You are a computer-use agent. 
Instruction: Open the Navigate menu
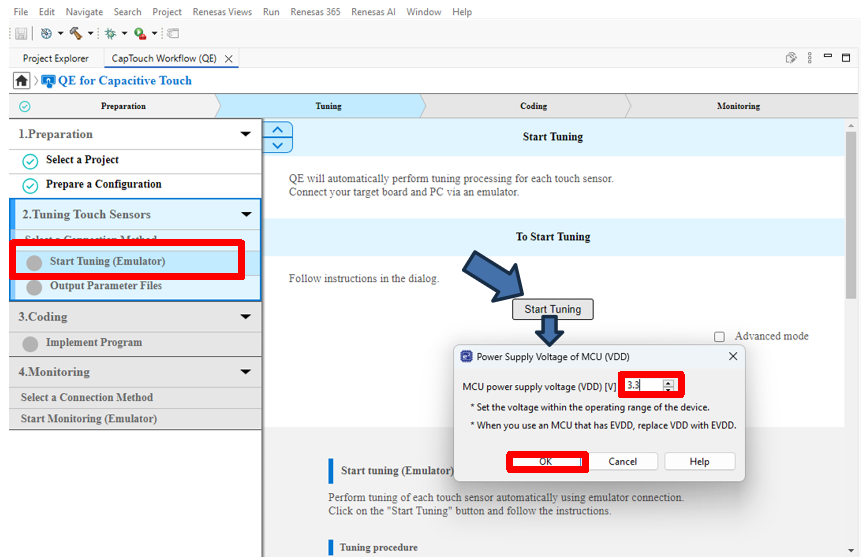click(x=84, y=12)
